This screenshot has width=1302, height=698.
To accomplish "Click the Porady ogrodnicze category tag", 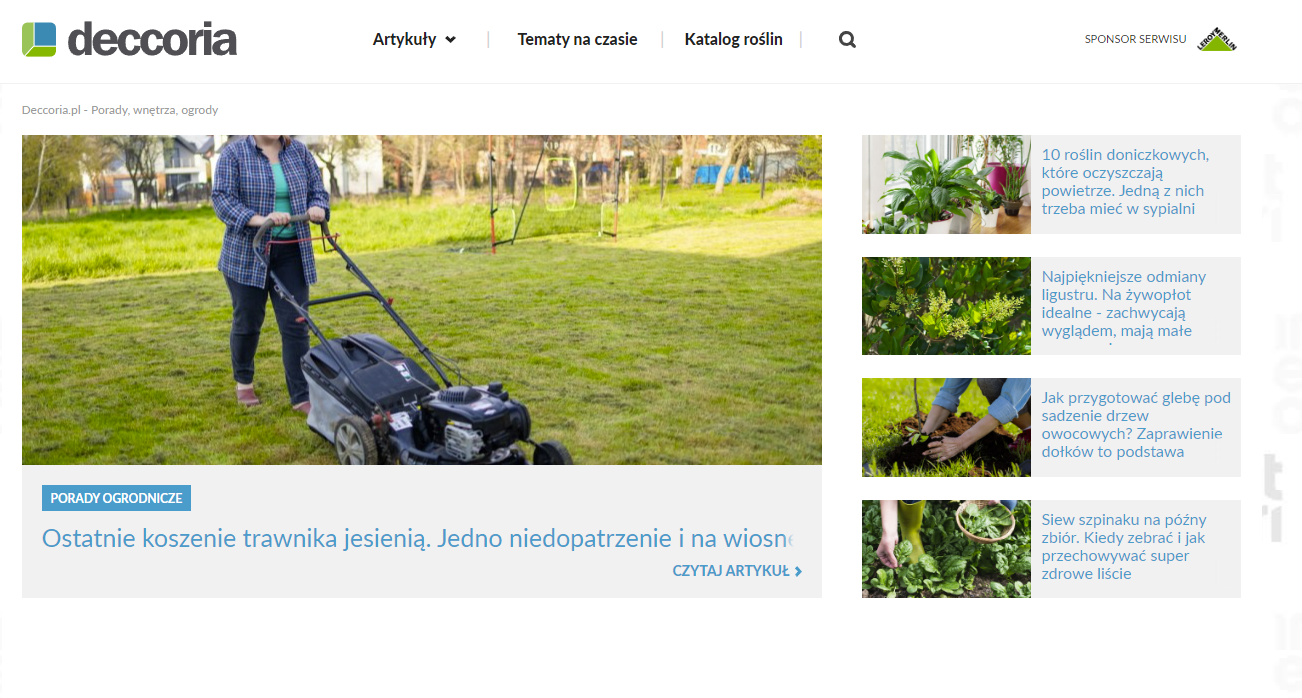I will click(x=116, y=498).
